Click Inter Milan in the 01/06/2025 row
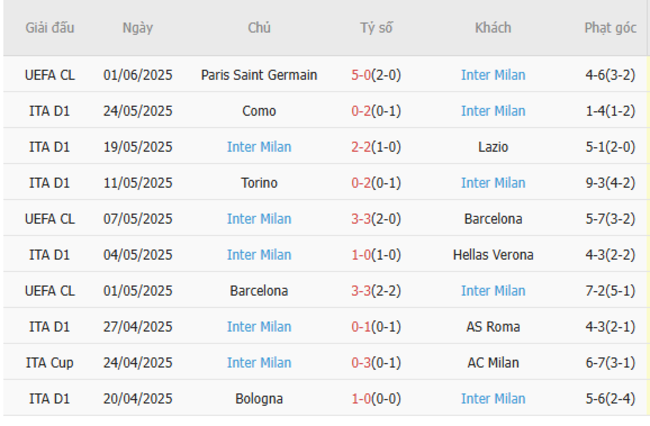650x426 pixels. click(493, 75)
